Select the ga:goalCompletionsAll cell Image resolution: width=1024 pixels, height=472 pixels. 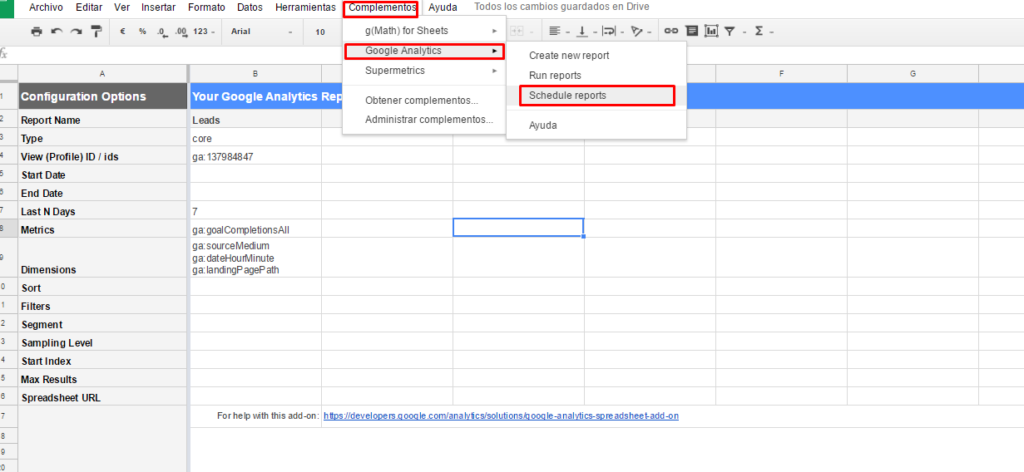(255, 230)
